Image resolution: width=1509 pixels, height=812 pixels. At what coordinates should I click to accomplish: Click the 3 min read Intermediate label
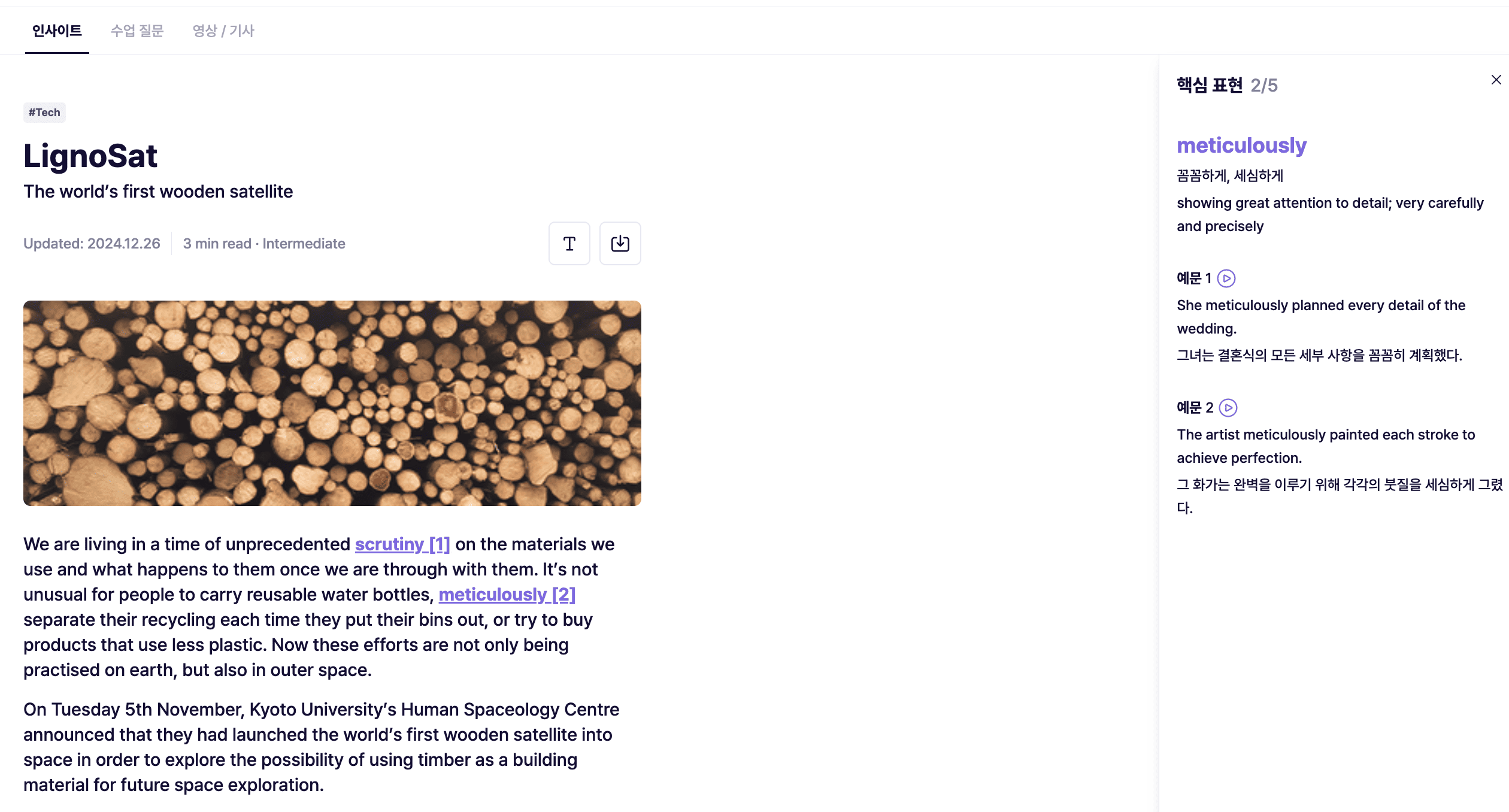coord(264,244)
